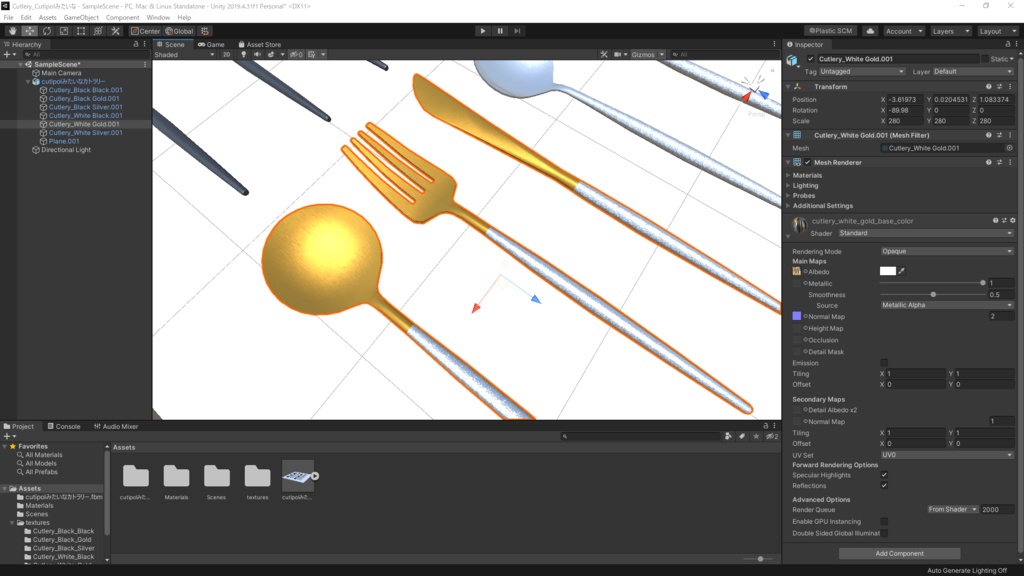Open the Asset Store from the tab bar

click(262, 44)
